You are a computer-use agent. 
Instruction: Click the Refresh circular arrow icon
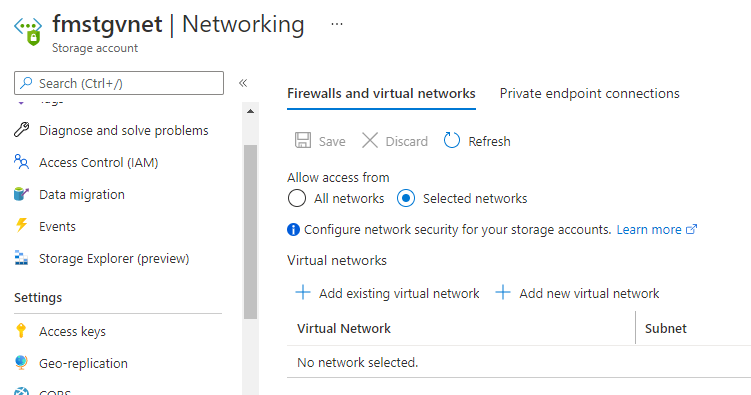pyautogui.click(x=452, y=141)
